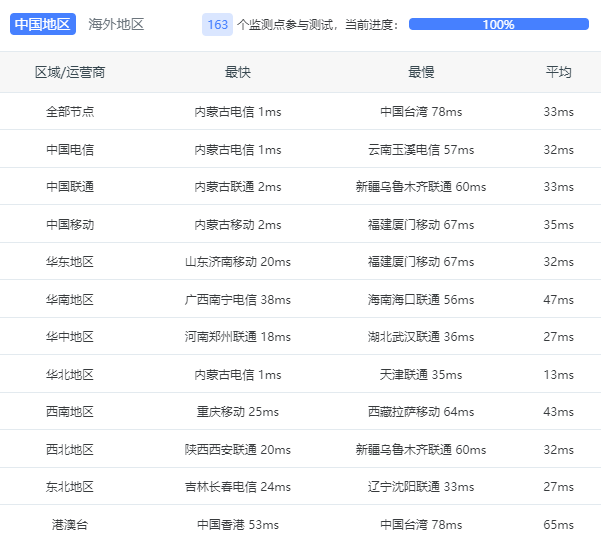Viewport: 601px width, 541px height.
Task: Click 33ms average in 全部节点 row
Action: [558, 112]
